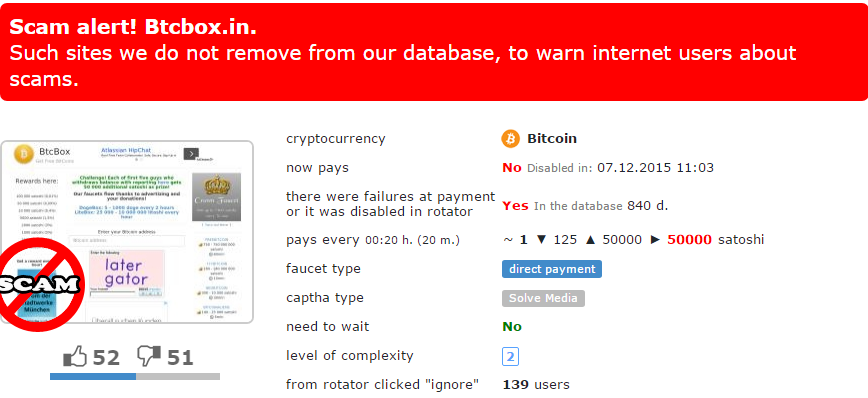Click the Scam alert Btcbox.in heading
Image resolution: width=868 pixels, height=398 pixels.
coord(133,27)
